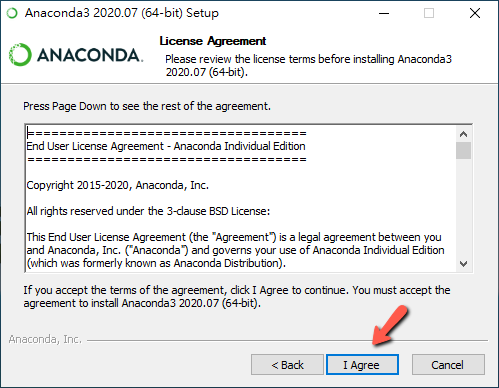Close the setup window
The height and width of the screenshot is (388, 499).
[475, 13]
